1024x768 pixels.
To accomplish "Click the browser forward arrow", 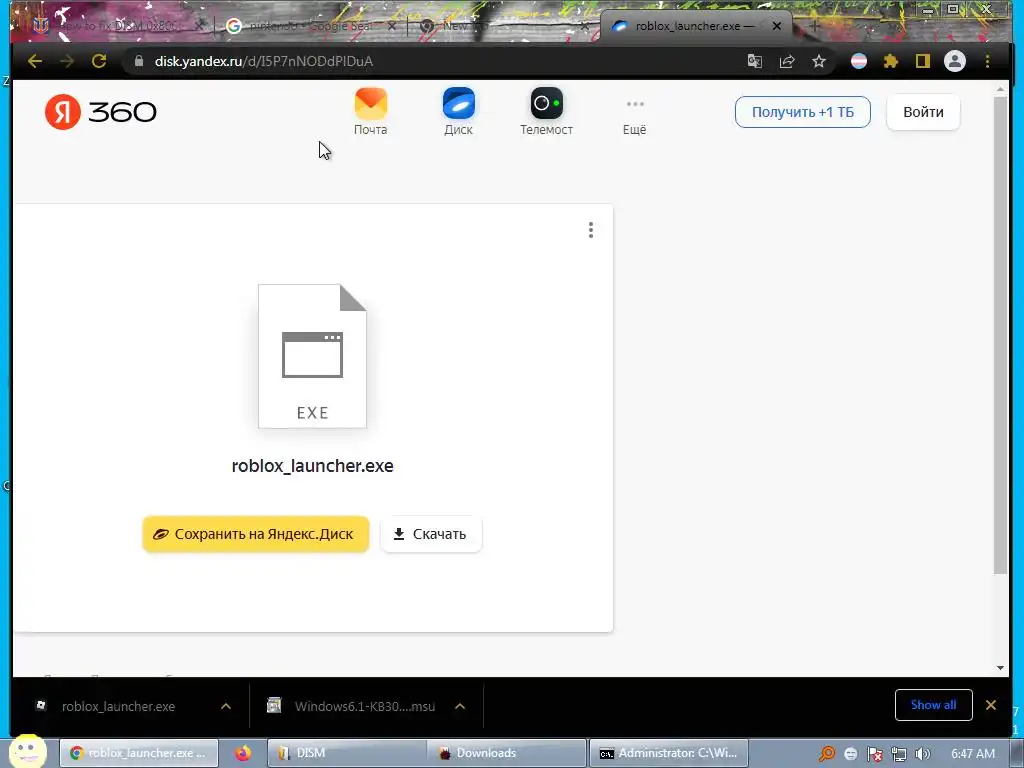I will pos(67,61).
